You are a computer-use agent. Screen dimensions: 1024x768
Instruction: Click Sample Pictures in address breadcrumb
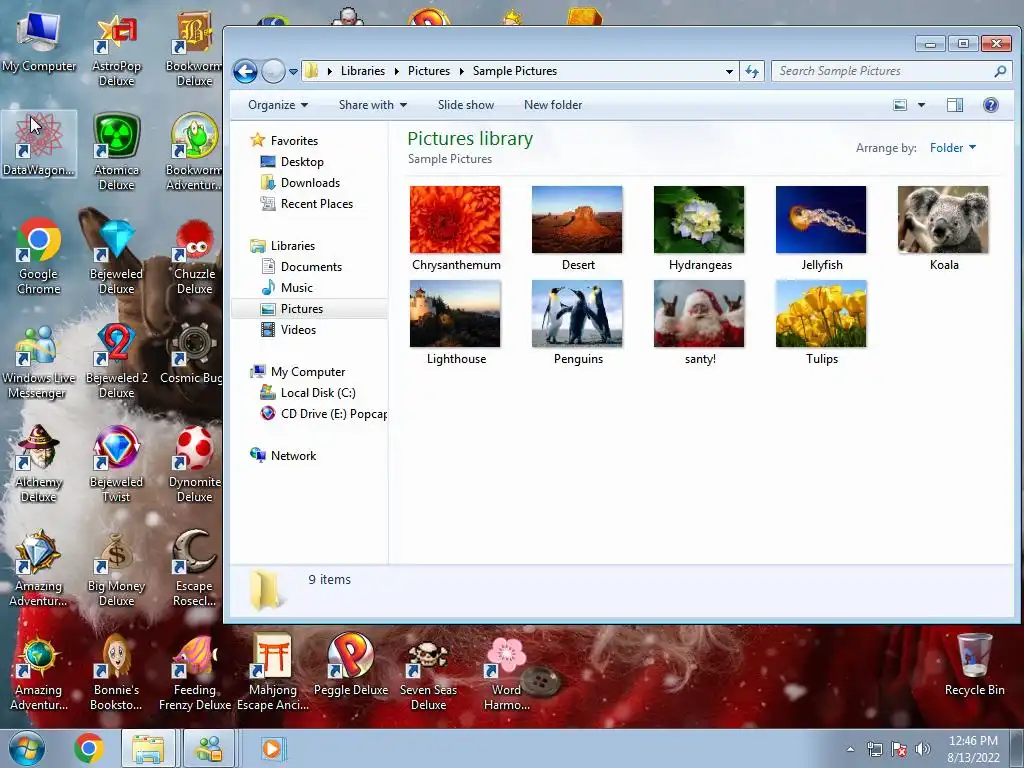515,71
